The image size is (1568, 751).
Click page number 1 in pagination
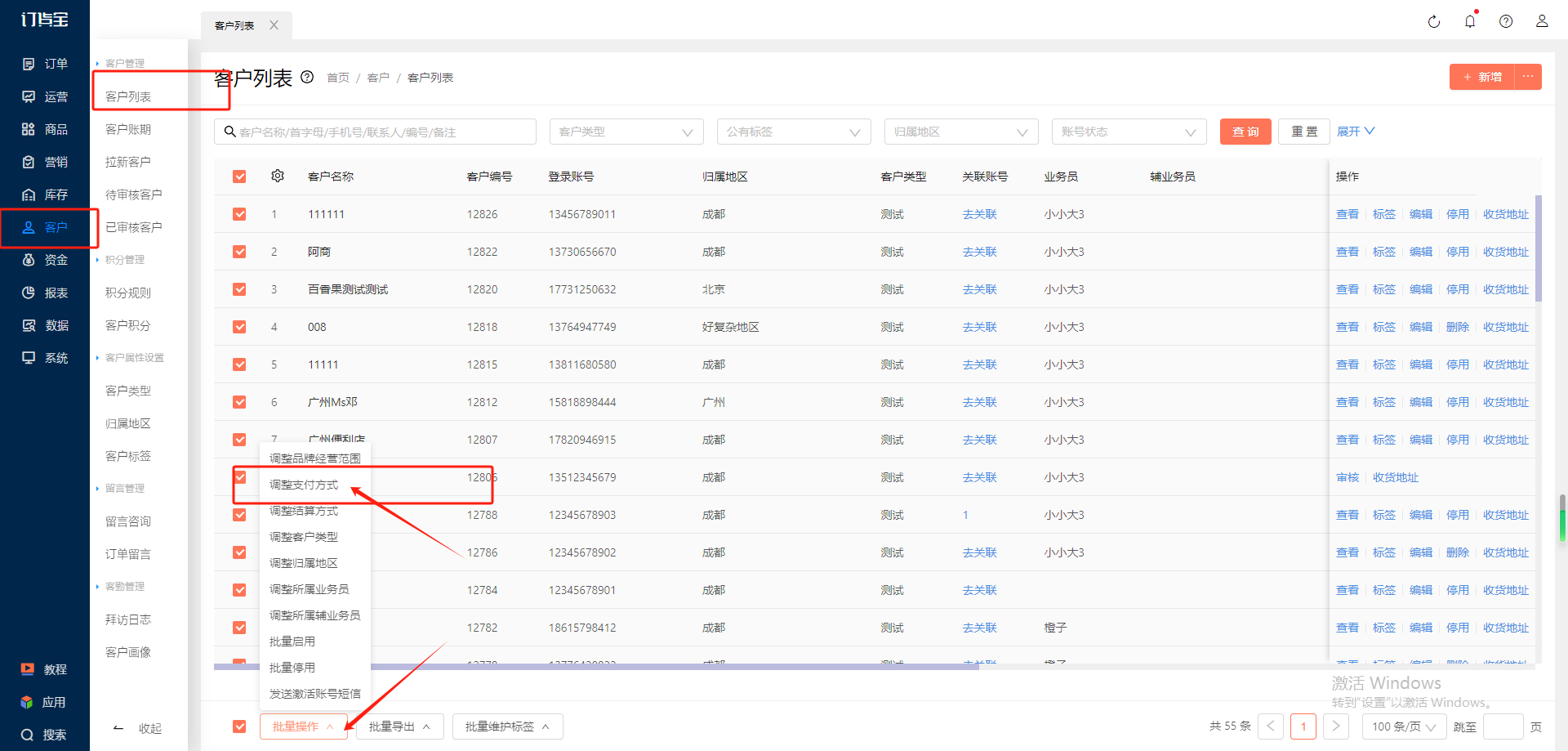pos(1303,726)
